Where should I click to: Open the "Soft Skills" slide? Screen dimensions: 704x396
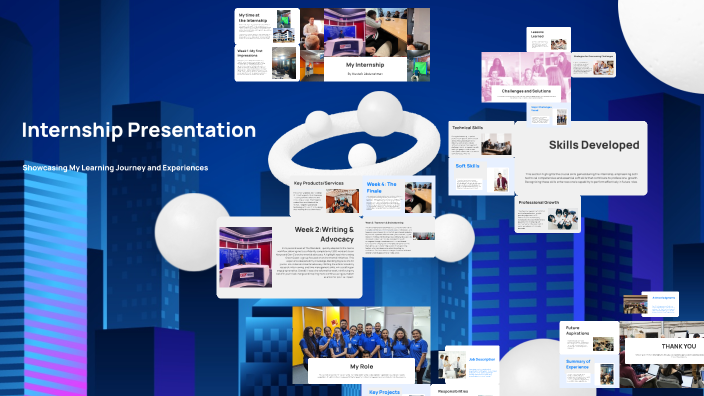pyautogui.click(x=481, y=177)
